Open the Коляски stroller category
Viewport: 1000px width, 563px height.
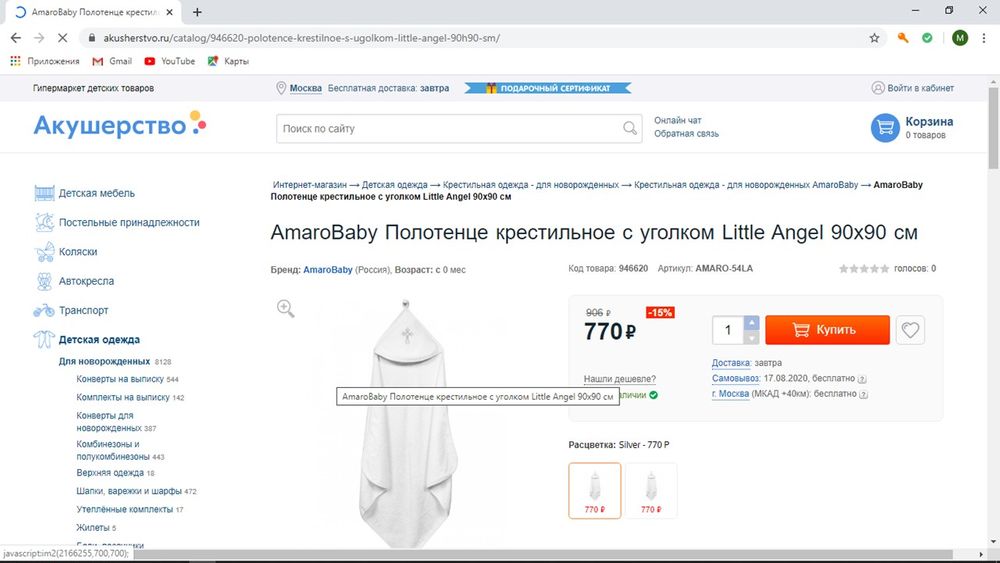[x=78, y=252]
